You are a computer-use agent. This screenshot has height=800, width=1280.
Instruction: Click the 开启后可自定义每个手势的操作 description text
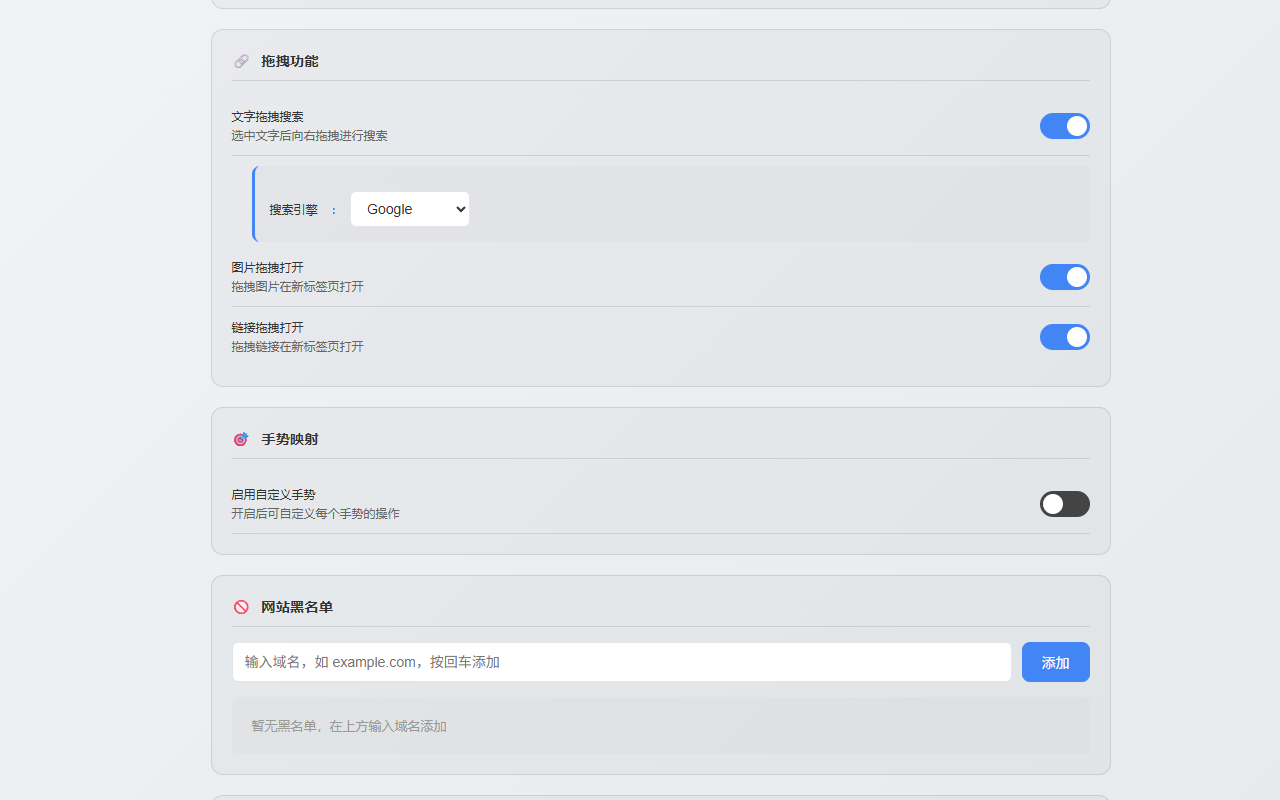(x=313, y=513)
